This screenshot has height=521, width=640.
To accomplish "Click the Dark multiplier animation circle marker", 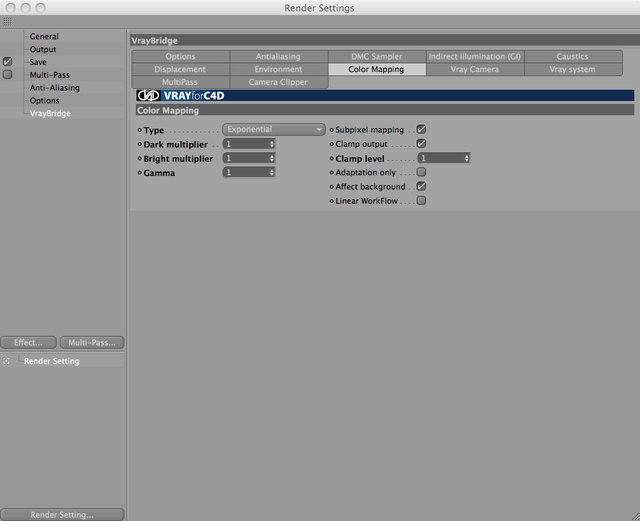I will 140,144.
